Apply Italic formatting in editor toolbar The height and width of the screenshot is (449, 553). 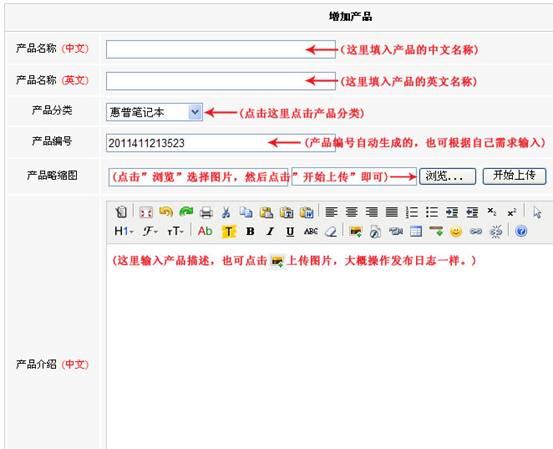coord(270,231)
